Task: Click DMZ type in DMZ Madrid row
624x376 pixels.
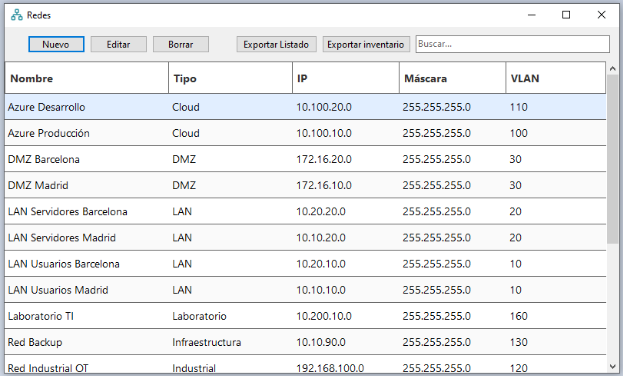Action: click(x=184, y=185)
